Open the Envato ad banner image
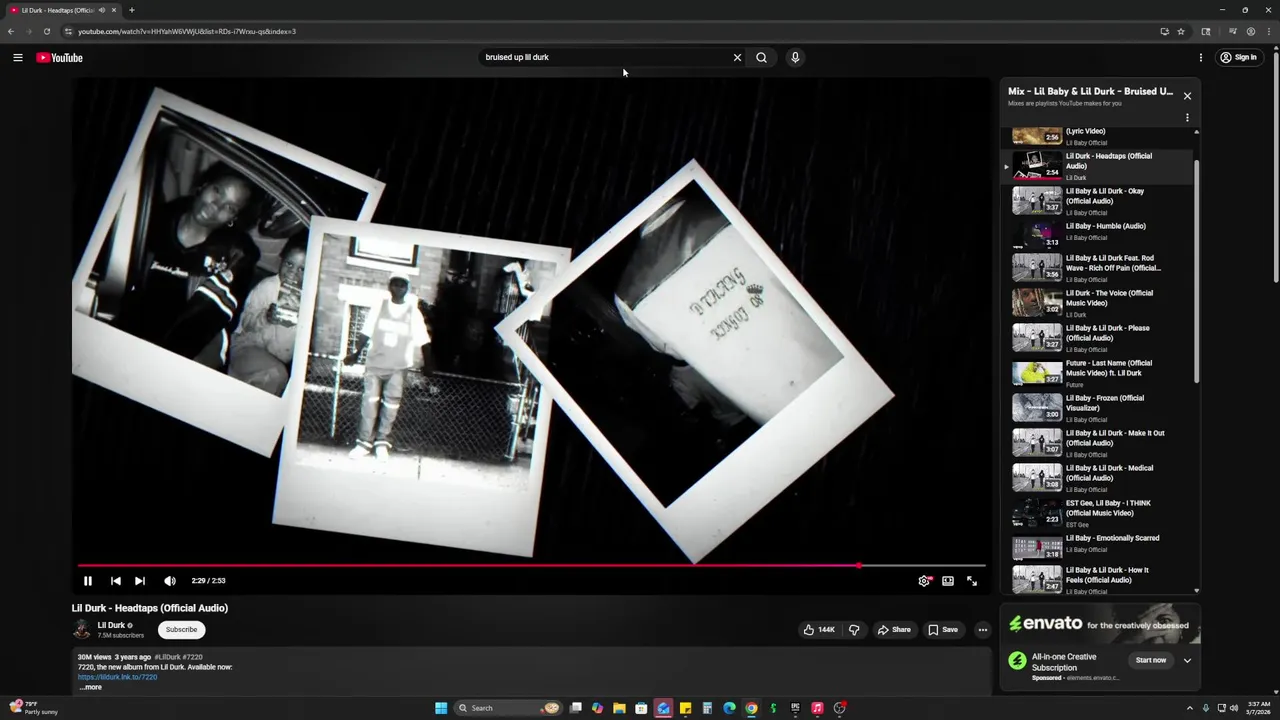 pos(1100,624)
